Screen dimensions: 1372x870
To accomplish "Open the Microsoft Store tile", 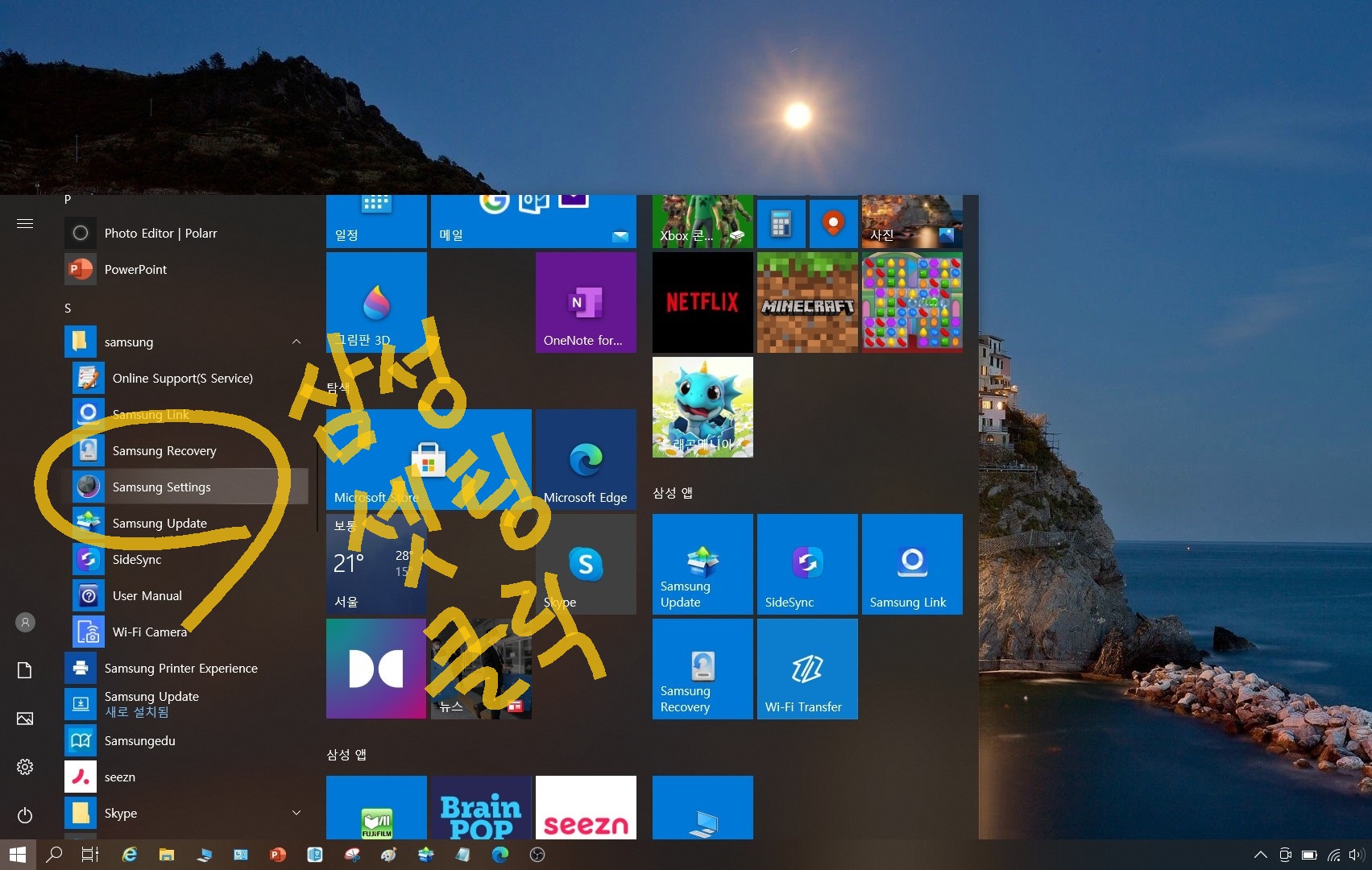I will (x=429, y=459).
